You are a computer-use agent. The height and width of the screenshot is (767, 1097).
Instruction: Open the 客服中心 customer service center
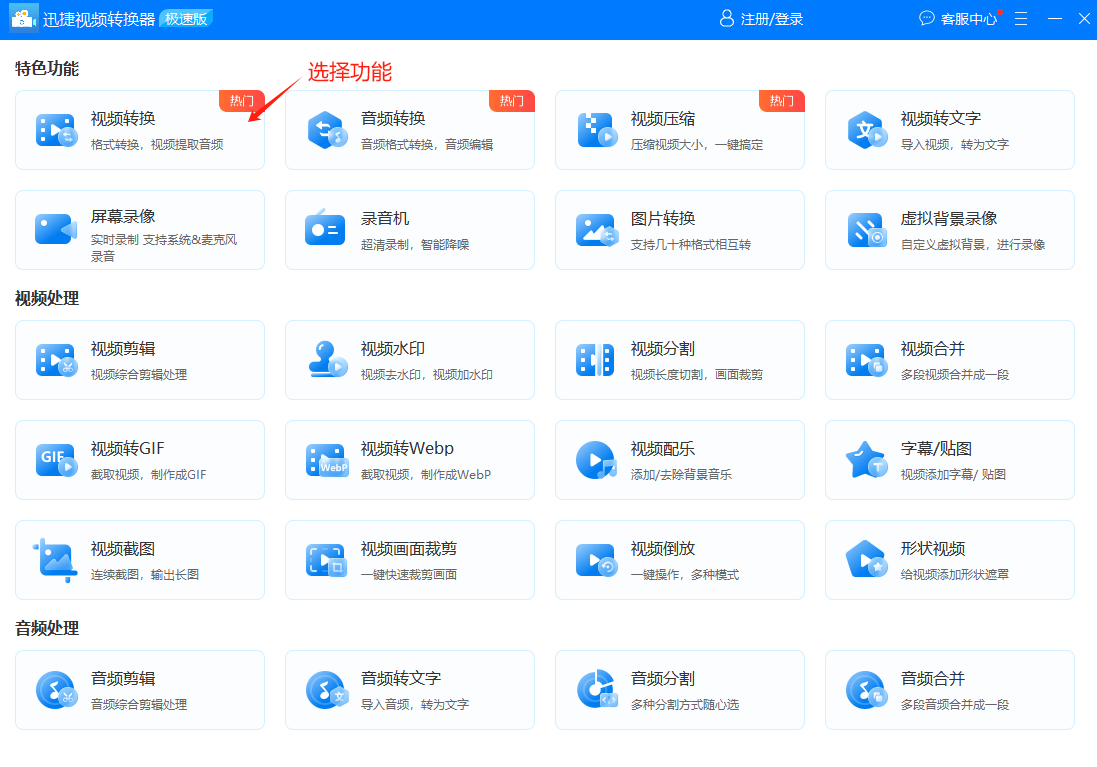(x=966, y=18)
